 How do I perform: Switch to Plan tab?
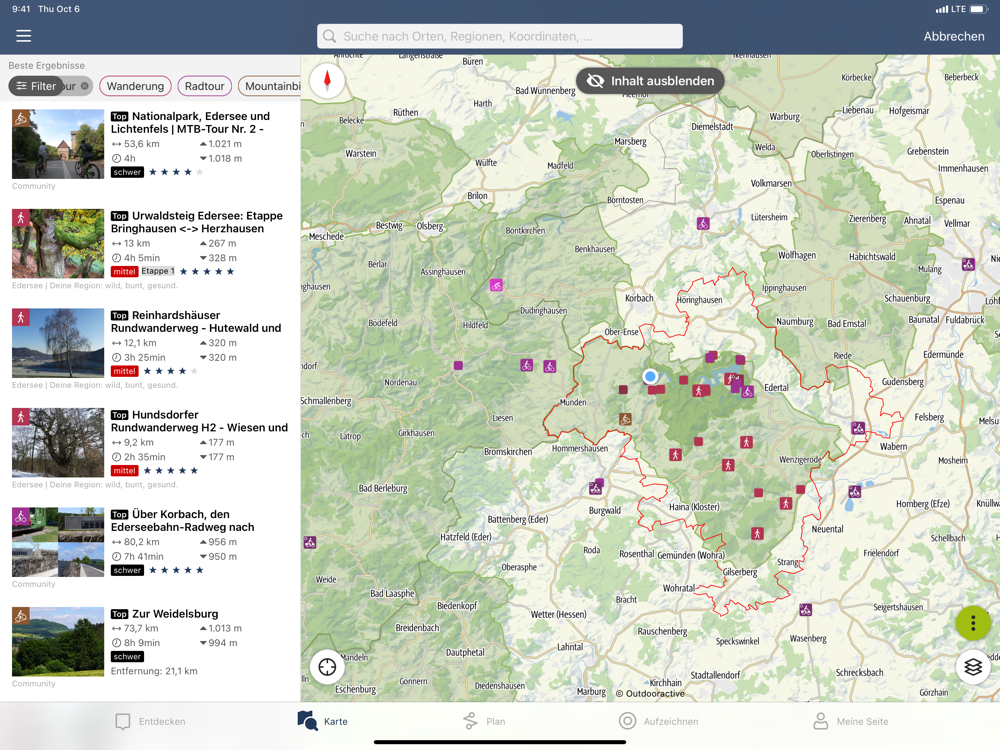(x=484, y=721)
